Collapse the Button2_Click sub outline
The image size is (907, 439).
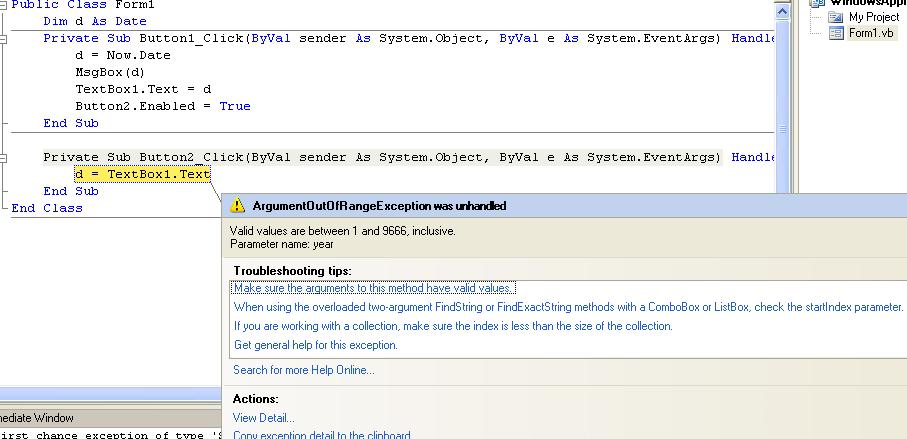pyautogui.click(x=4, y=157)
